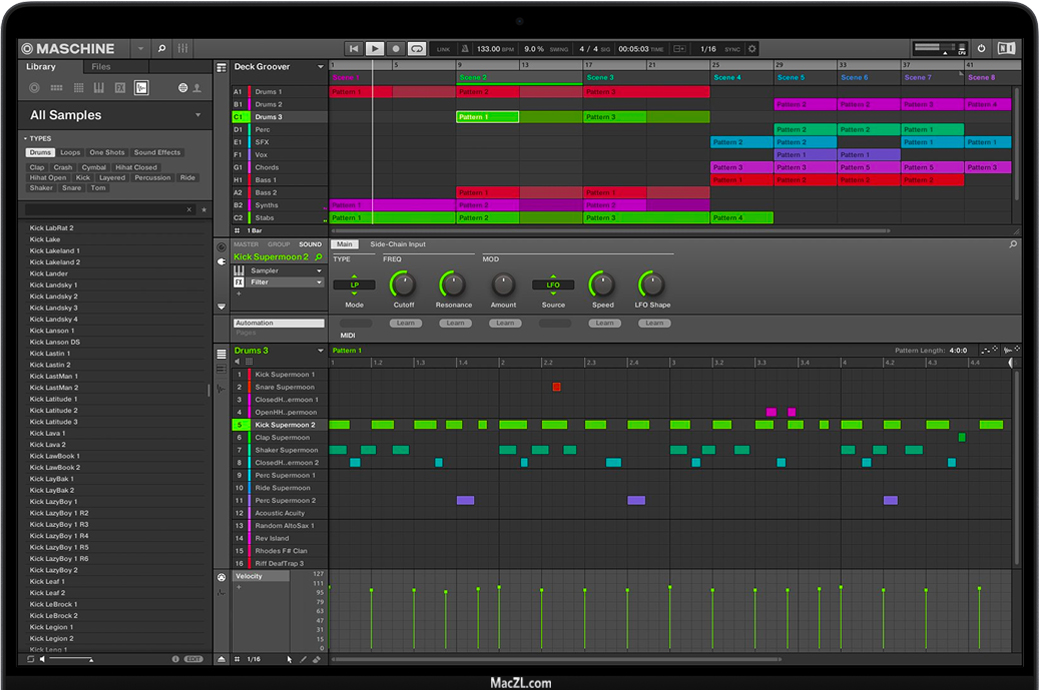Click the Record button in the transport
1040x690 pixels.
395,48
